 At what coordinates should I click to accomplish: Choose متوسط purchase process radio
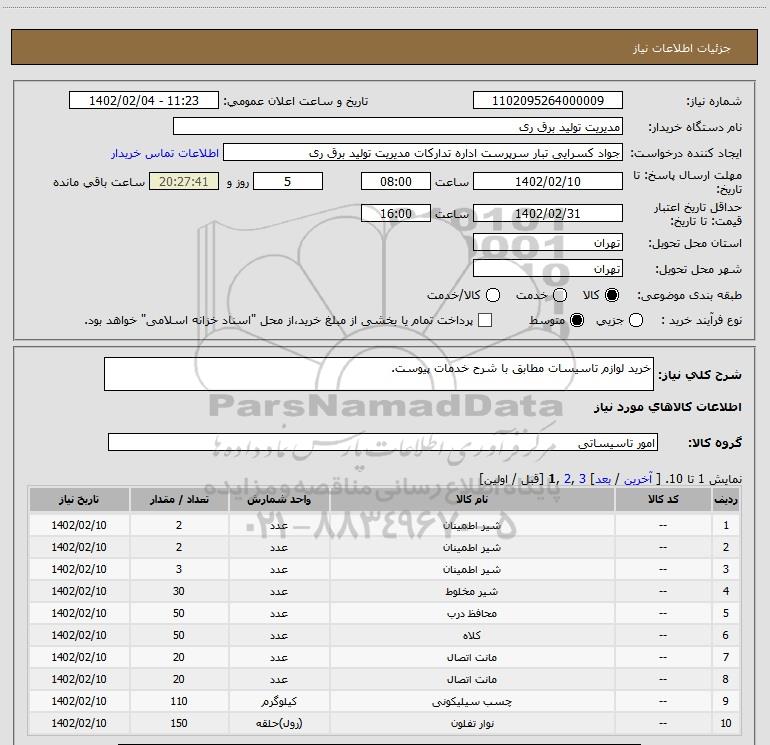coord(577,320)
